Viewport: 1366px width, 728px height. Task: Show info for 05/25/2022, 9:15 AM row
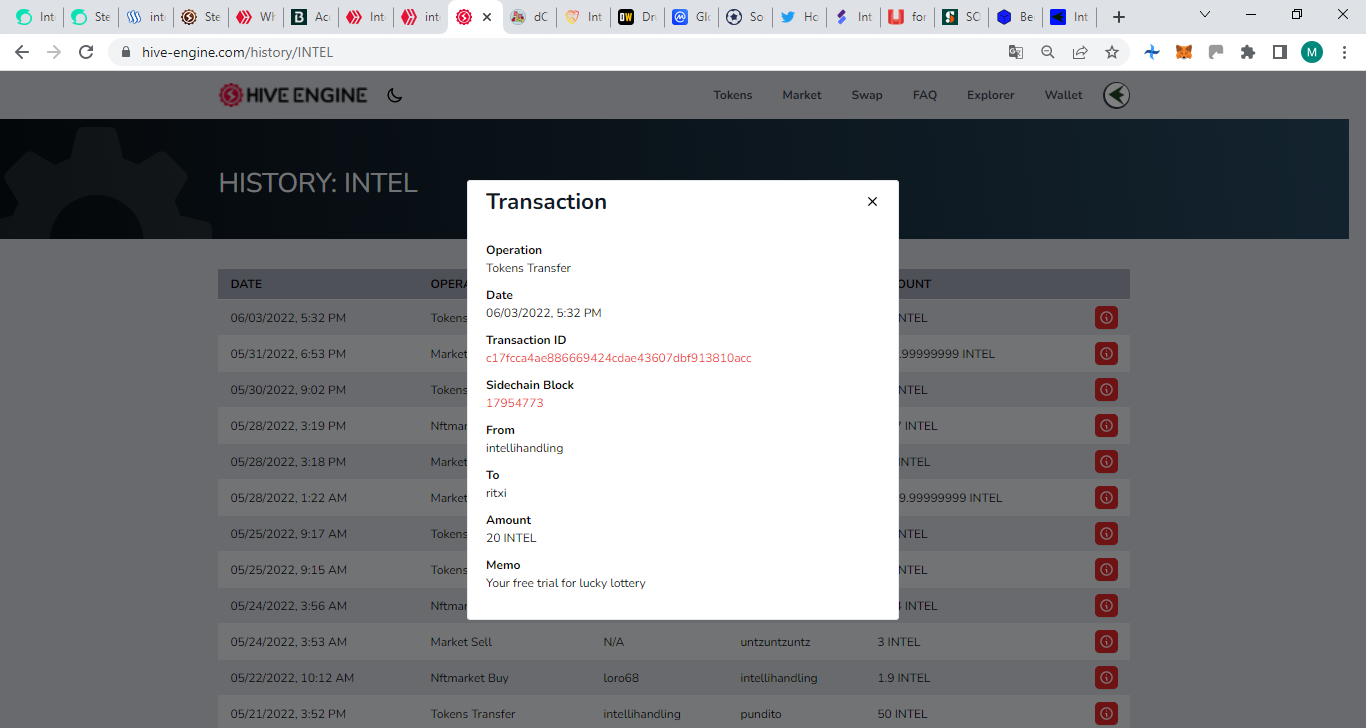pyautogui.click(x=1106, y=569)
